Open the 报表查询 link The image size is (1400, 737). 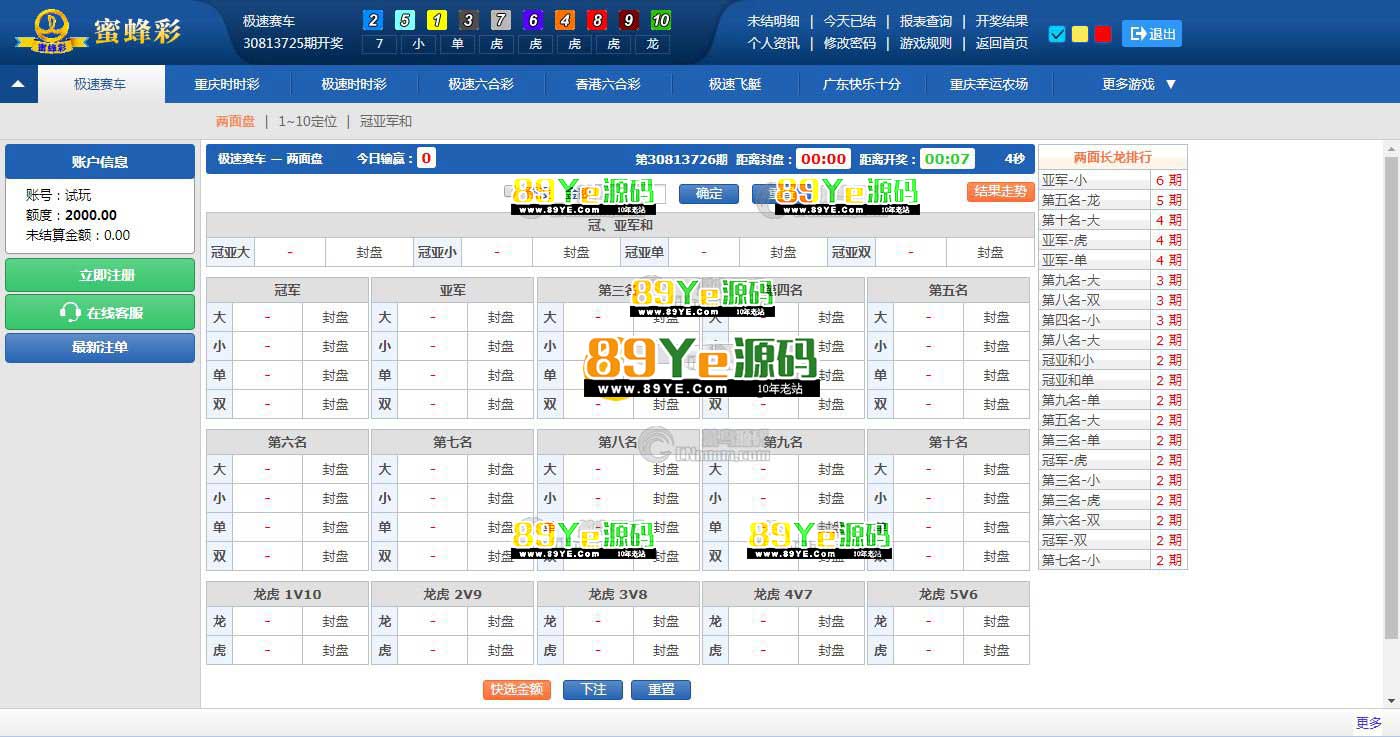pos(926,21)
